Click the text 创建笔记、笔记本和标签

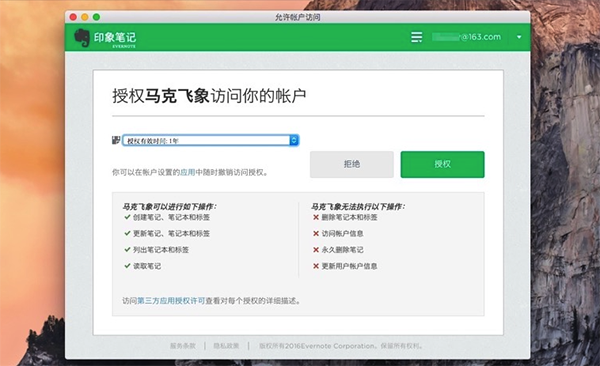click(x=171, y=217)
